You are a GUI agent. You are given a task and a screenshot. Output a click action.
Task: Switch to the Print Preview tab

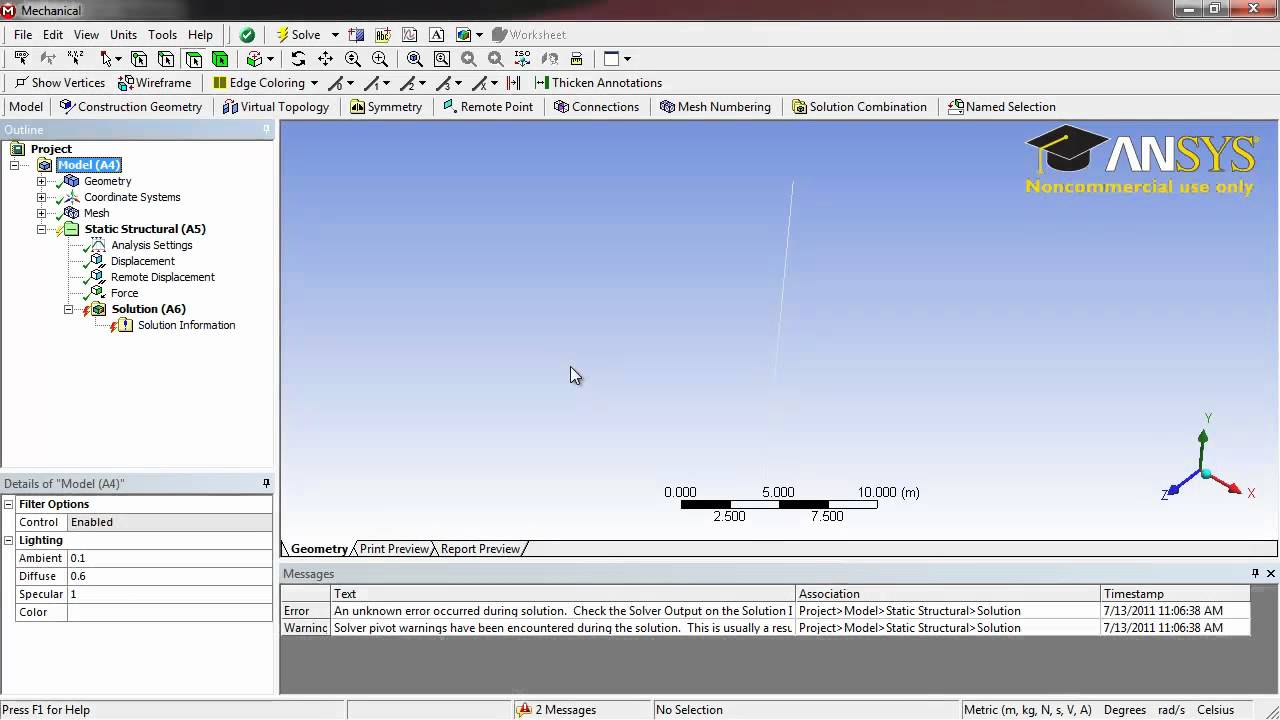tap(394, 549)
